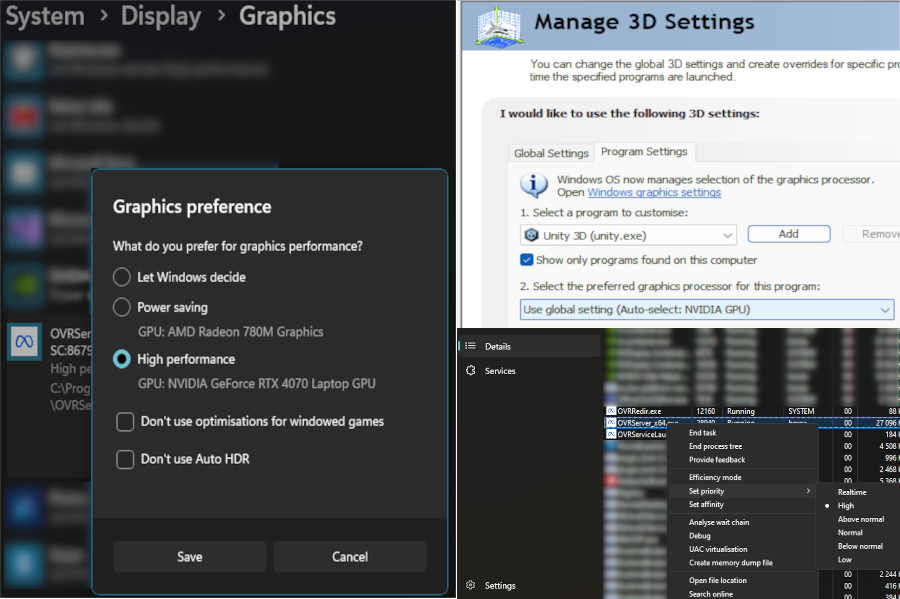Toggle Show only programs found on this computer
Image resolution: width=900 pixels, height=599 pixels.
click(x=526, y=260)
